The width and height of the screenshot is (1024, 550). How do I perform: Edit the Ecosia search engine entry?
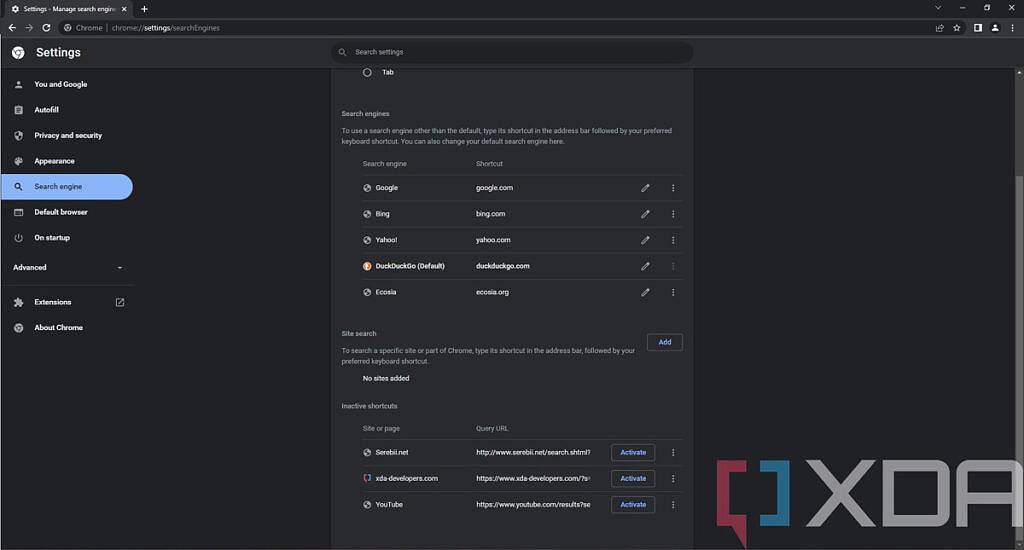645,293
